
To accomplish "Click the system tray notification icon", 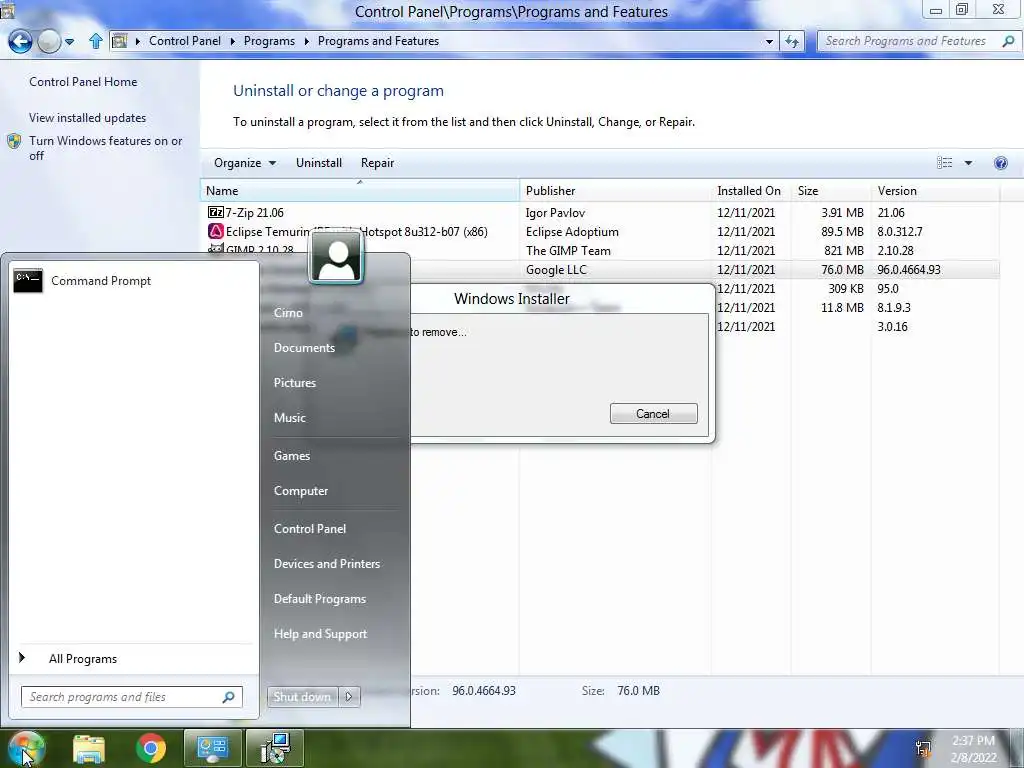I will 923,748.
